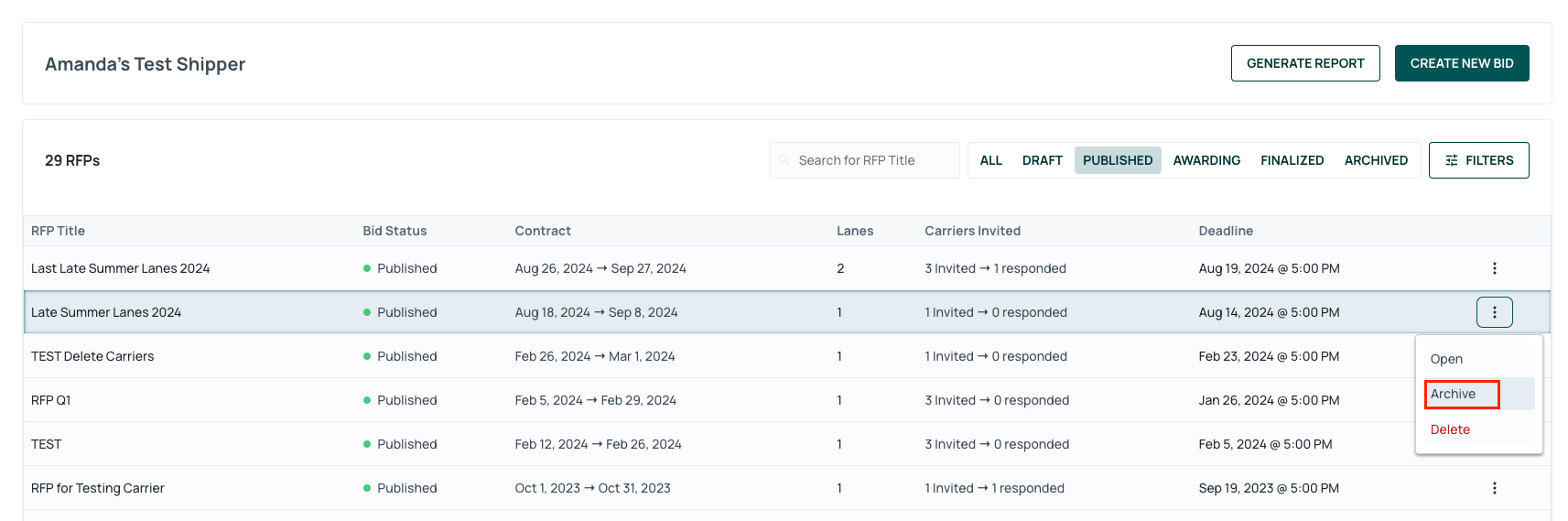This screenshot has width=1568, height=521.
Task: Show DRAFT RFPs tab
Action: click(x=1042, y=160)
